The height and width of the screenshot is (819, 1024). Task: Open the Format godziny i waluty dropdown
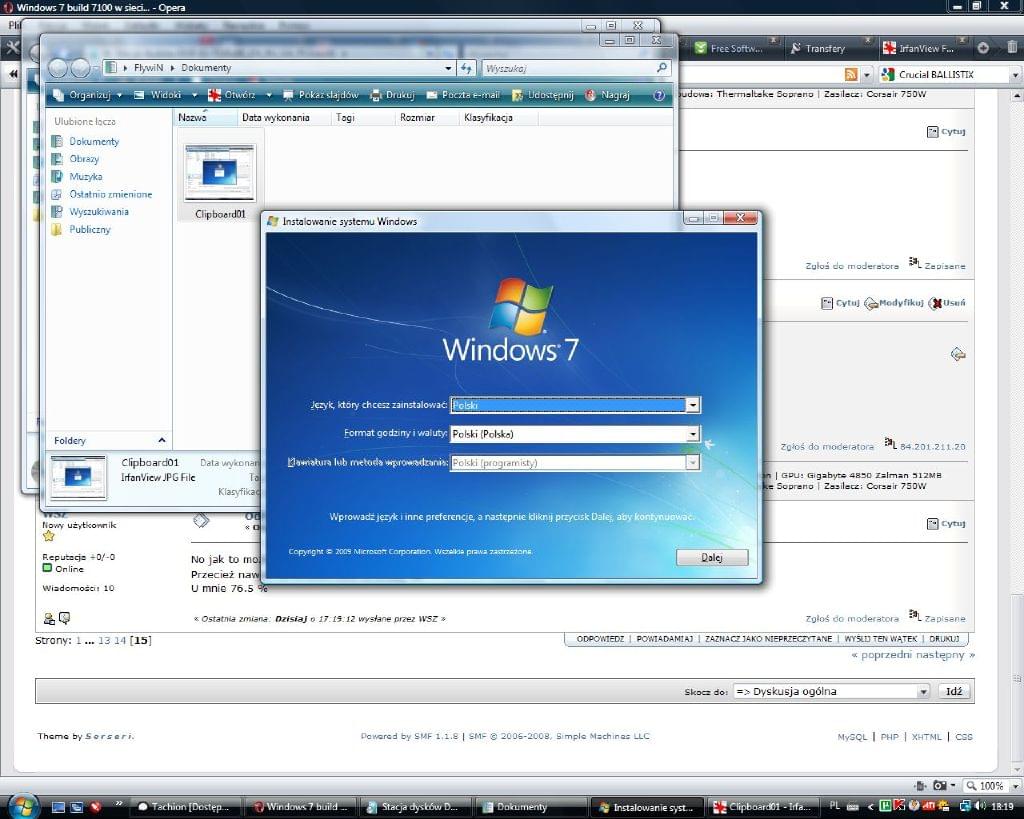click(x=693, y=434)
